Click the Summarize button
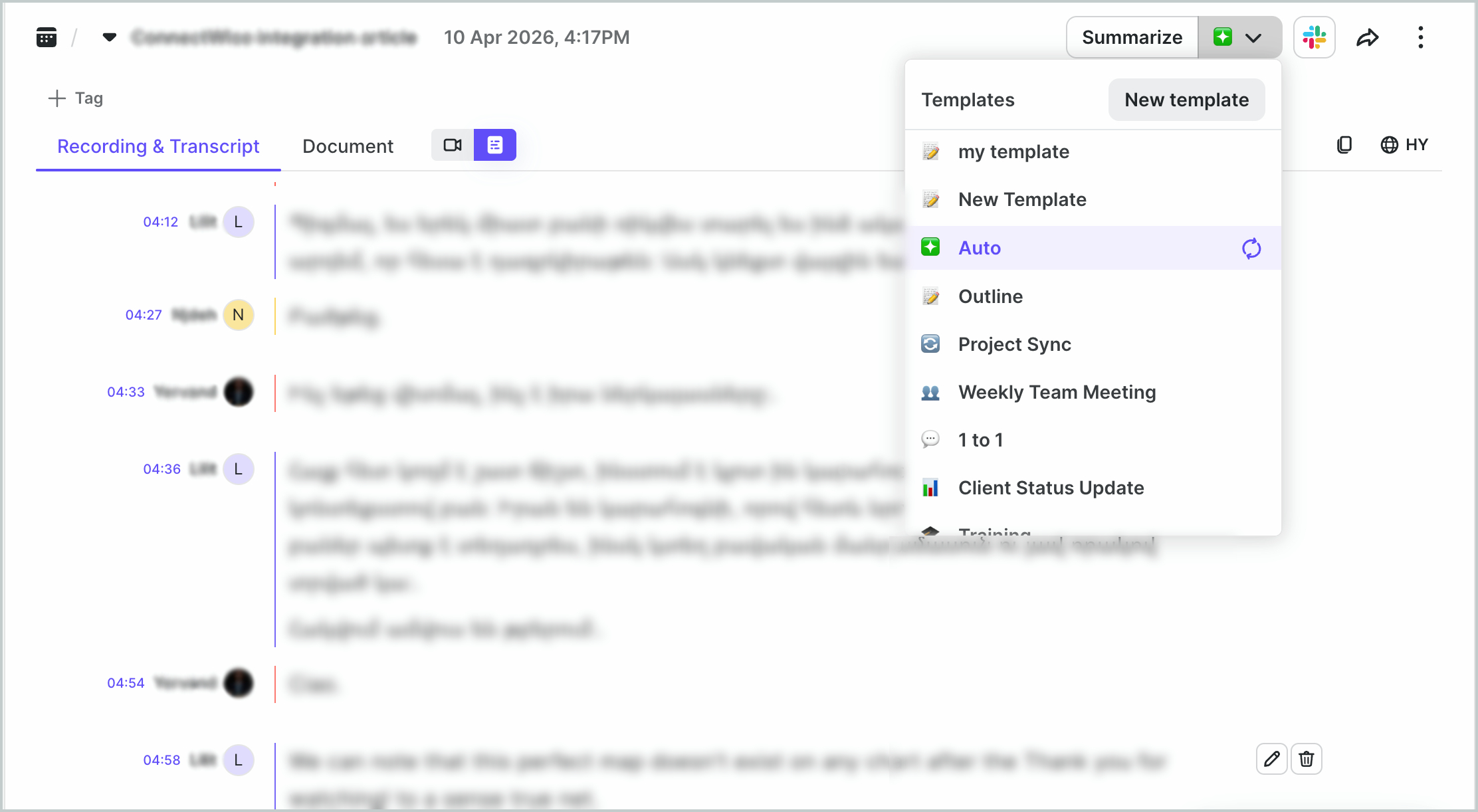The width and height of the screenshot is (1478, 812). pyautogui.click(x=1132, y=38)
